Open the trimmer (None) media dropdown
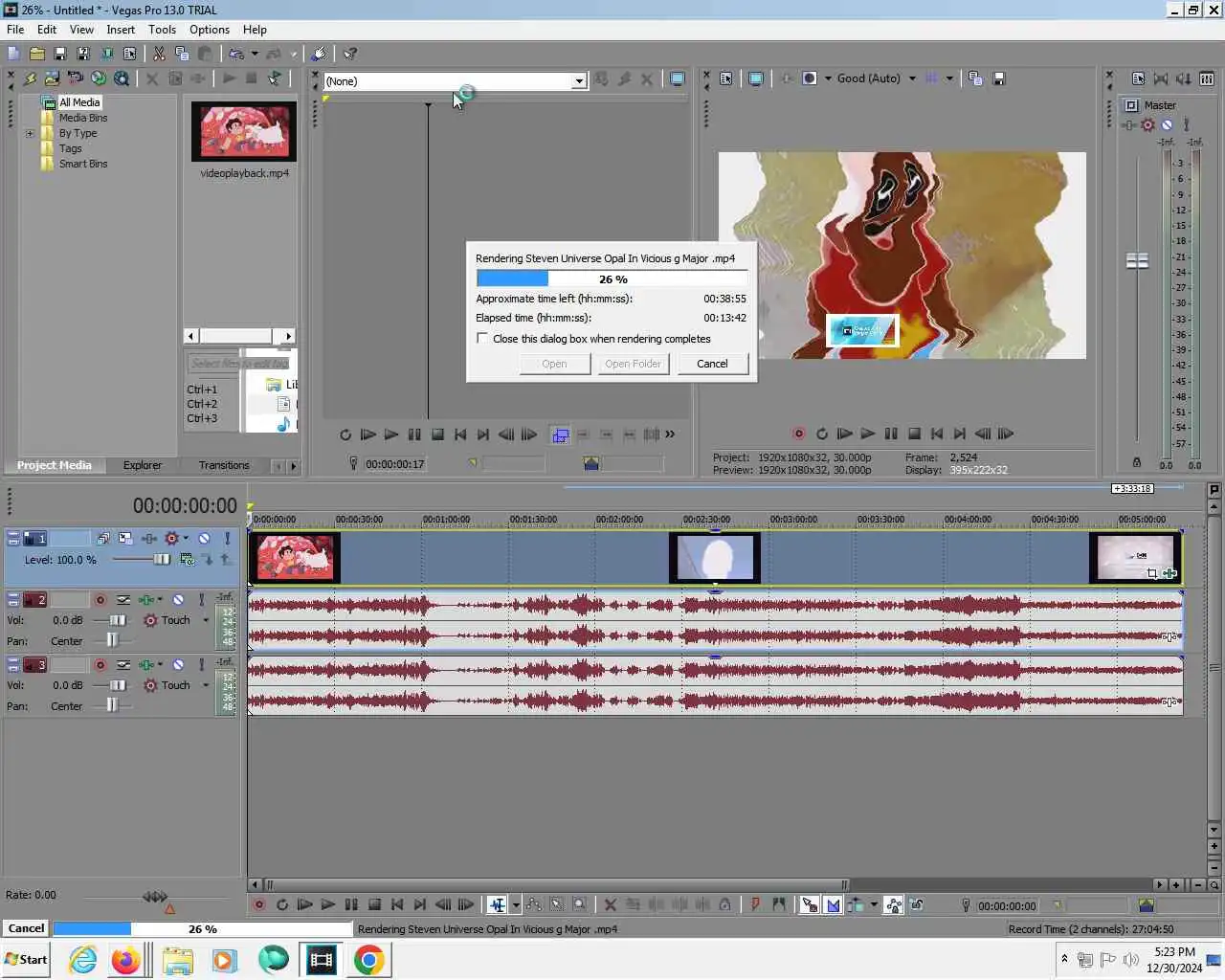1225x980 pixels. click(x=579, y=81)
